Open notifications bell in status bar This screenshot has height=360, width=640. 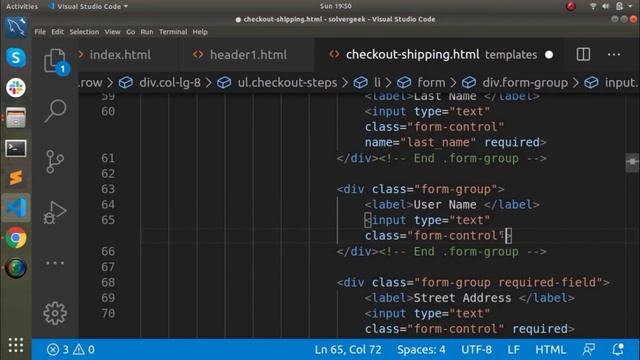click(618, 349)
